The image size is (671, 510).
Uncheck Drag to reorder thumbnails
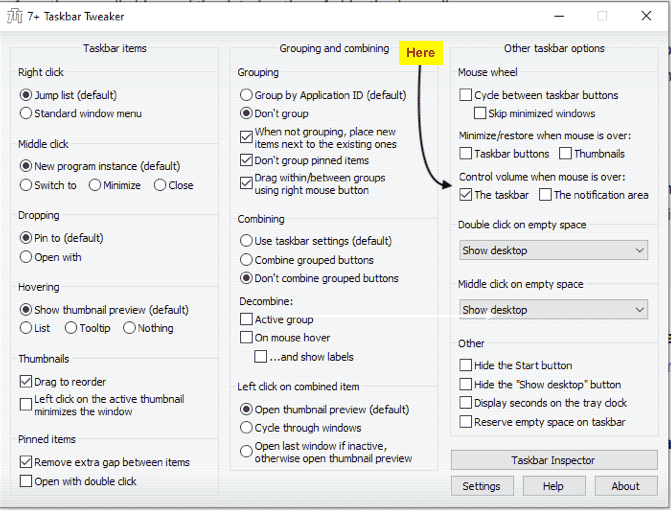click(x=27, y=382)
